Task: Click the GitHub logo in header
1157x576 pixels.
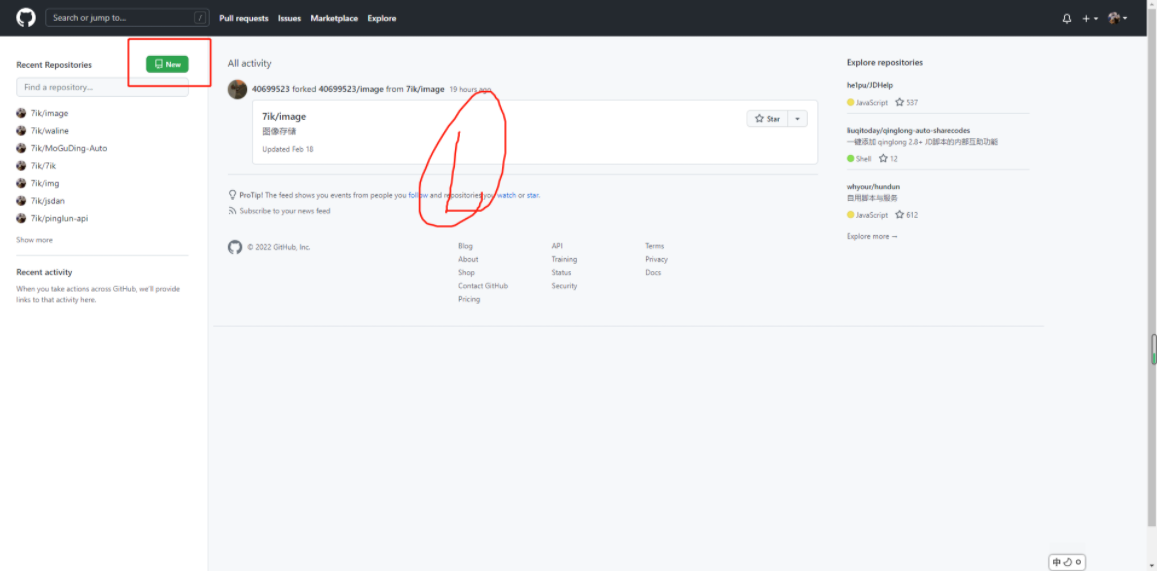Action: click(x=26, y=18)
